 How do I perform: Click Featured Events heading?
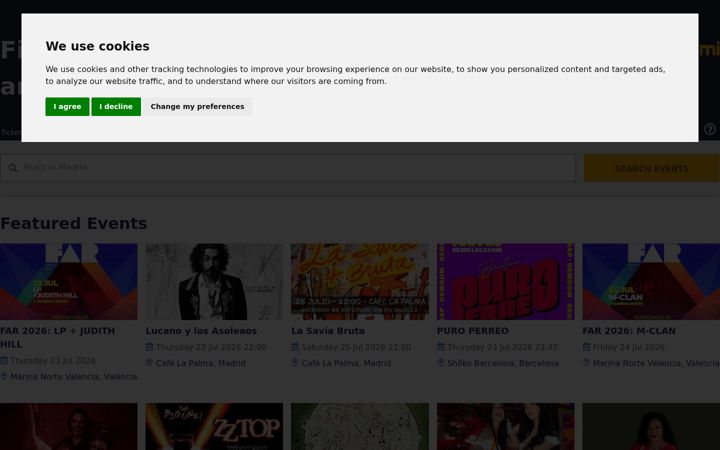(73, 224)
